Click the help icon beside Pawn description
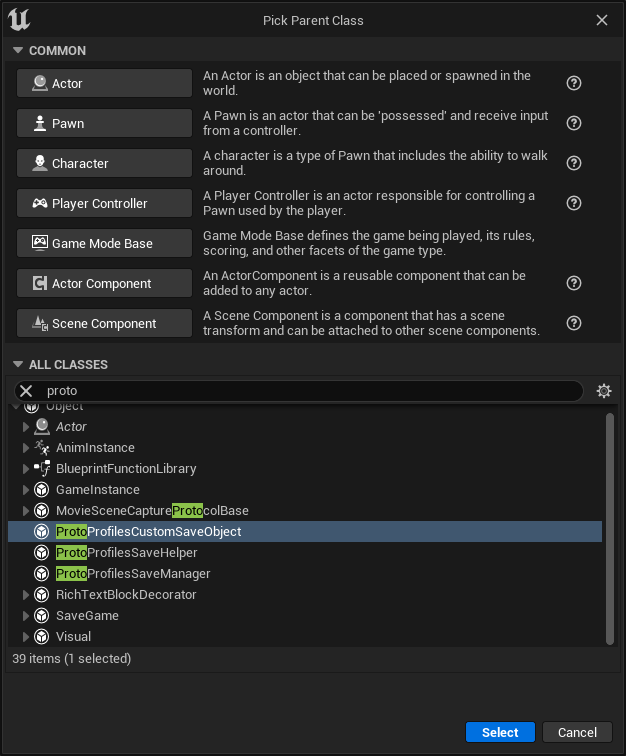626x756 pixels. pyautogui.click(x=574, y=124)
